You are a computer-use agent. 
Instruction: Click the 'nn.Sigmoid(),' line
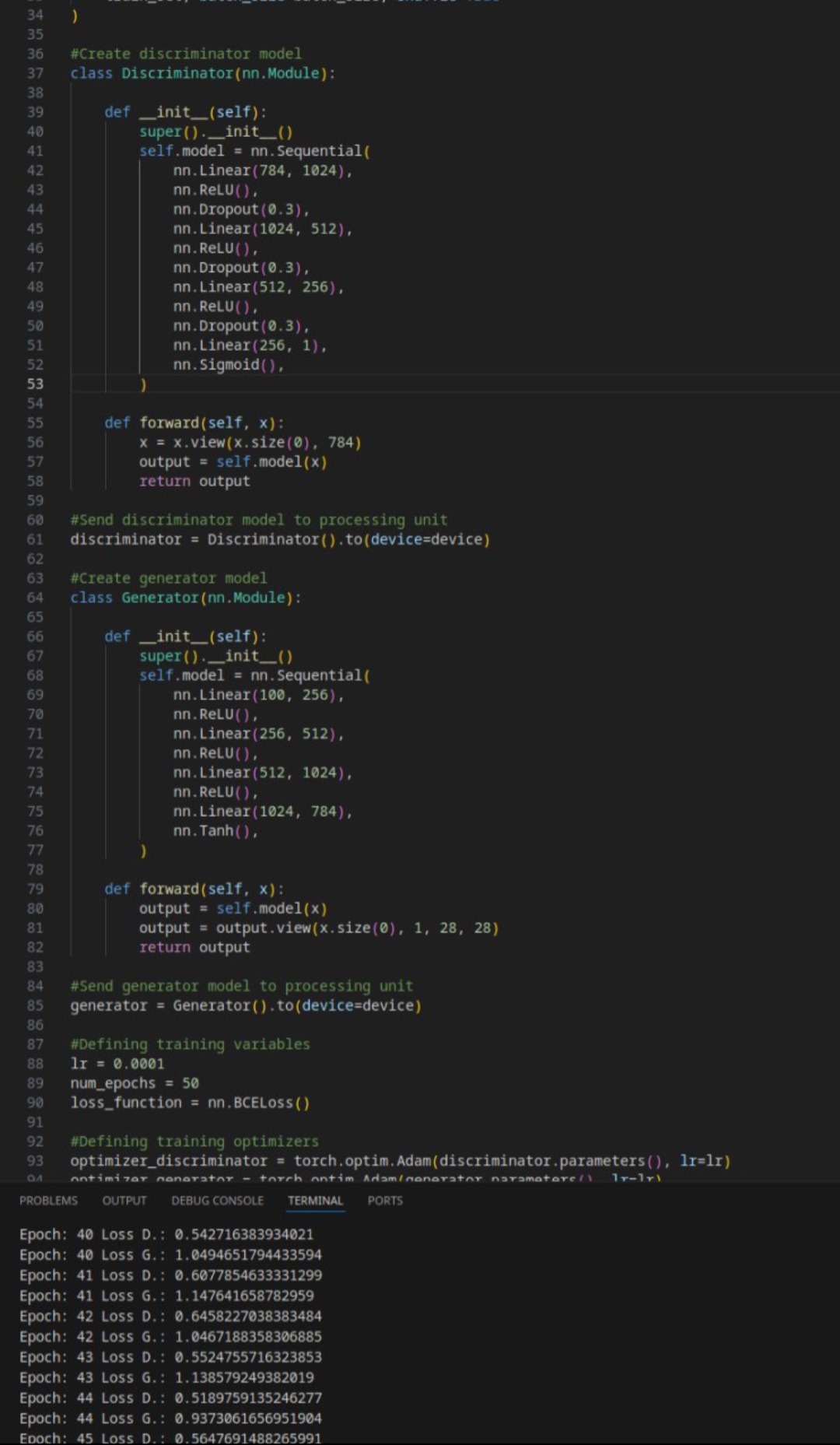(229, 364)
